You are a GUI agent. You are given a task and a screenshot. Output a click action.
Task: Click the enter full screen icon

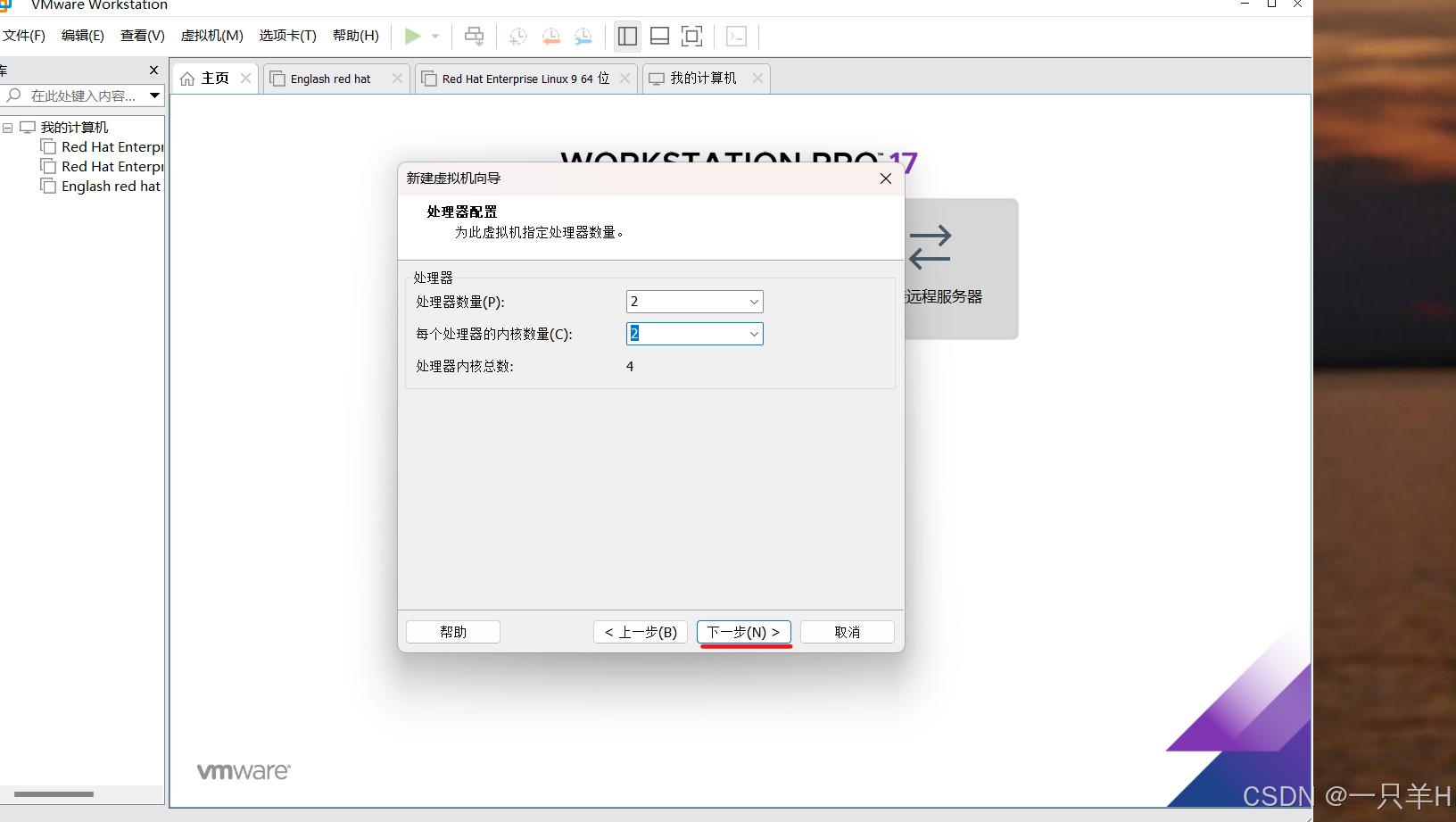(692, 37)
